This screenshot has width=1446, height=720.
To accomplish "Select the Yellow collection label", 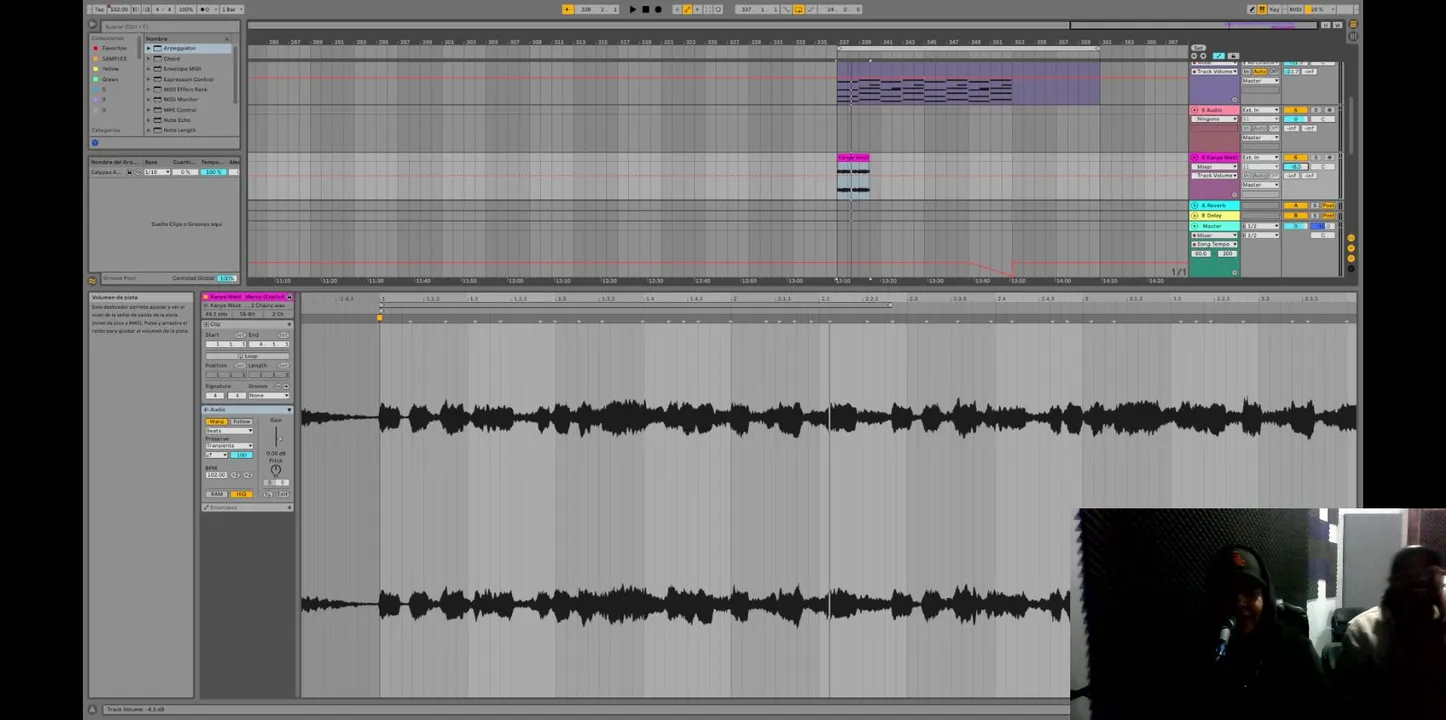I will coord(110,69).
